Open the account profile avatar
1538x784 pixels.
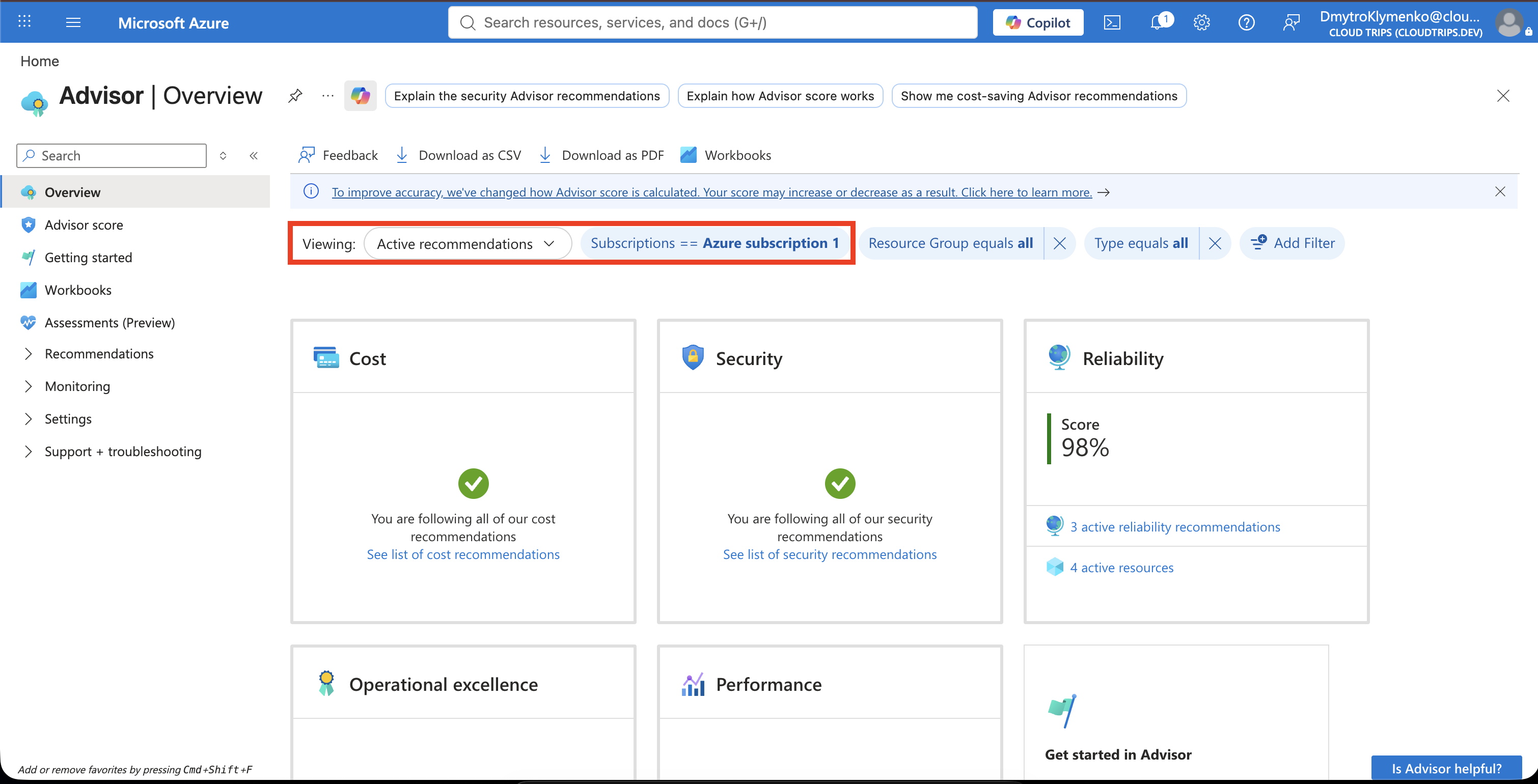point(1509,23)
